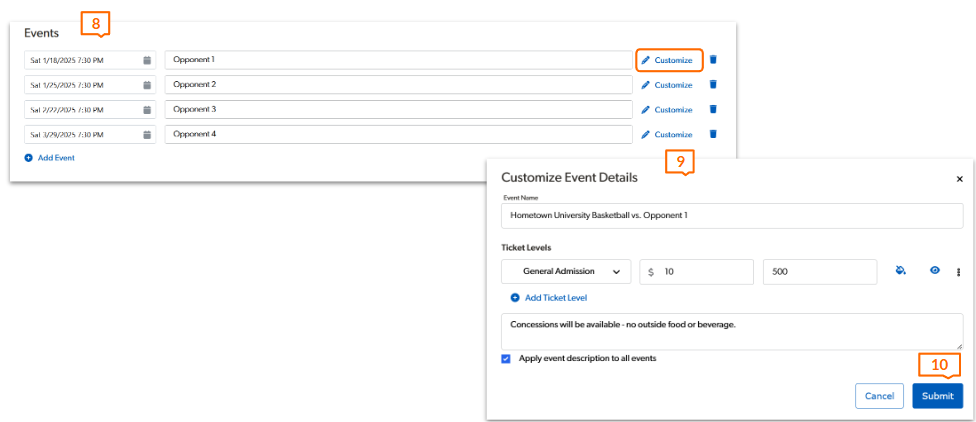This screenshot has width=976, height=422.
Task: Open ticket level more options menu
Action: click(958, 271)
